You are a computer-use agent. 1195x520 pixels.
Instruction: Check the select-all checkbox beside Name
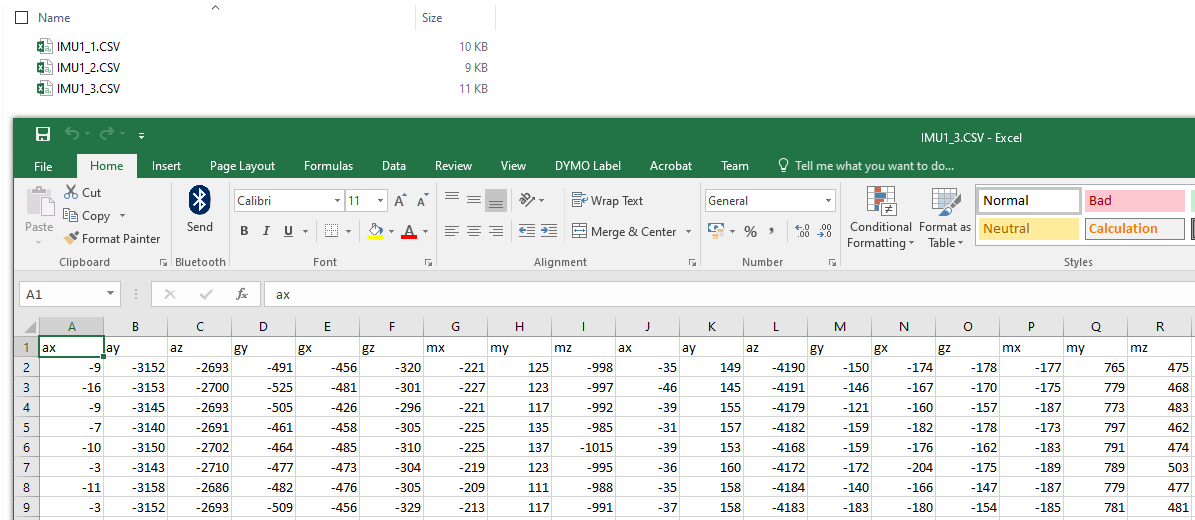[x=21, y=18]
